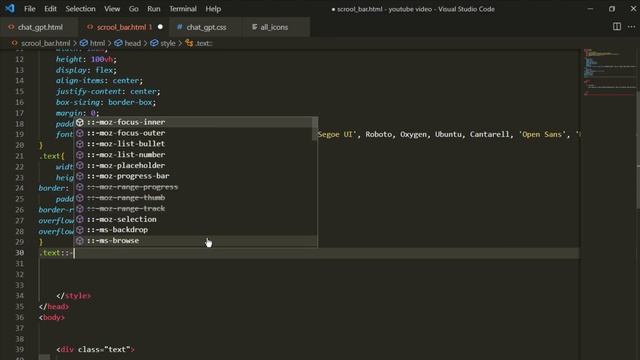The width and height of the screenshot is (640, 360).
Task: Open the Selection menu
Action: pos(80,9)
